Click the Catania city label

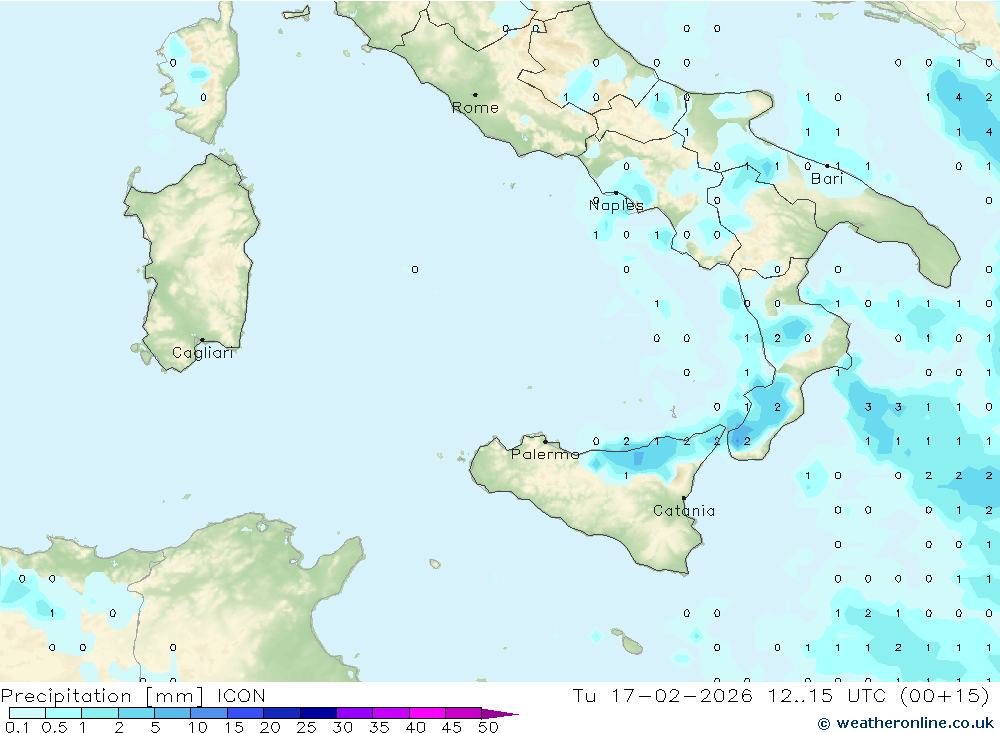(x=684, y=510)
